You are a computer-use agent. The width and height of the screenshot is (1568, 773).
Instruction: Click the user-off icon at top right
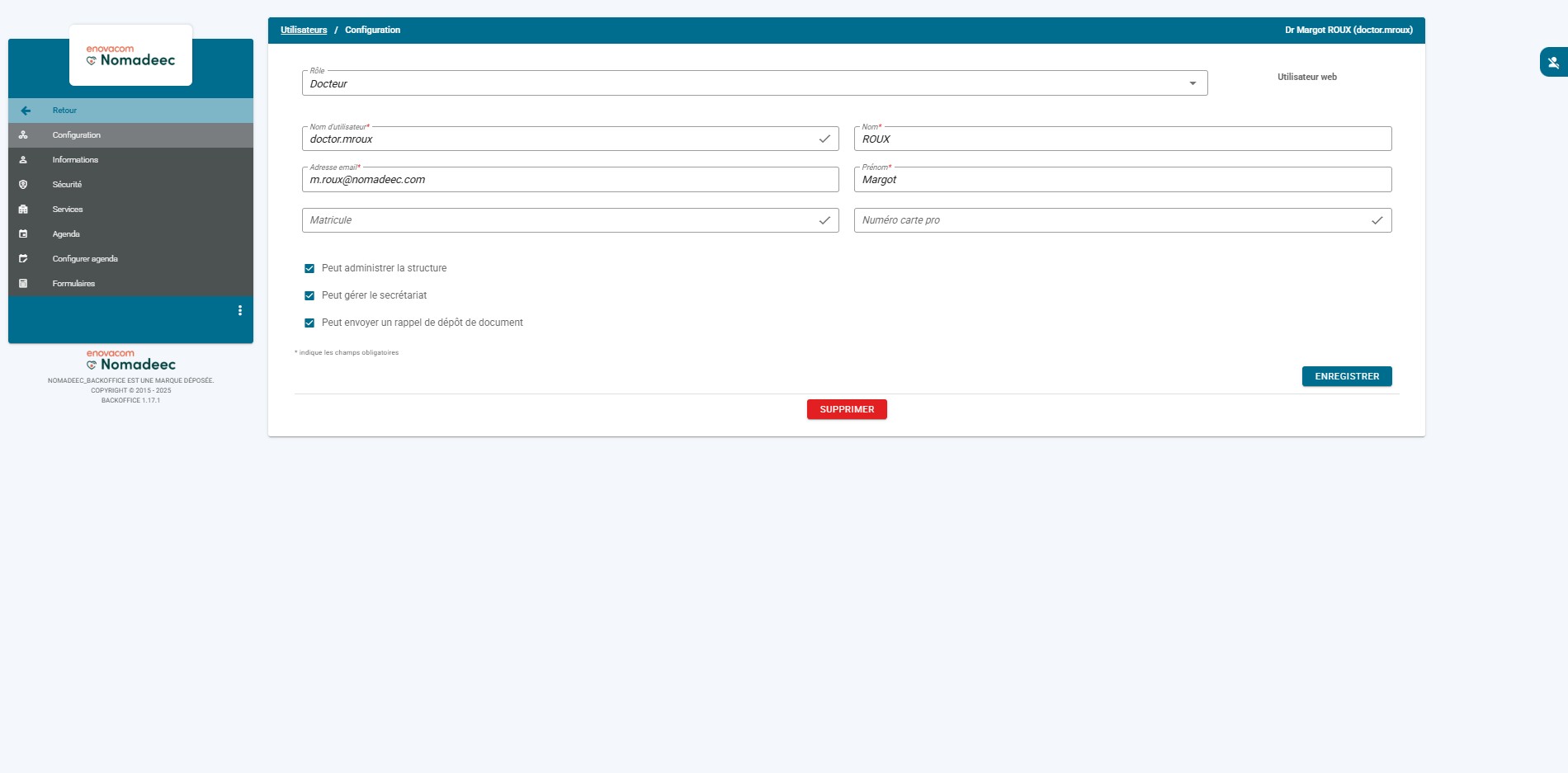click(x=1553, y=63)
